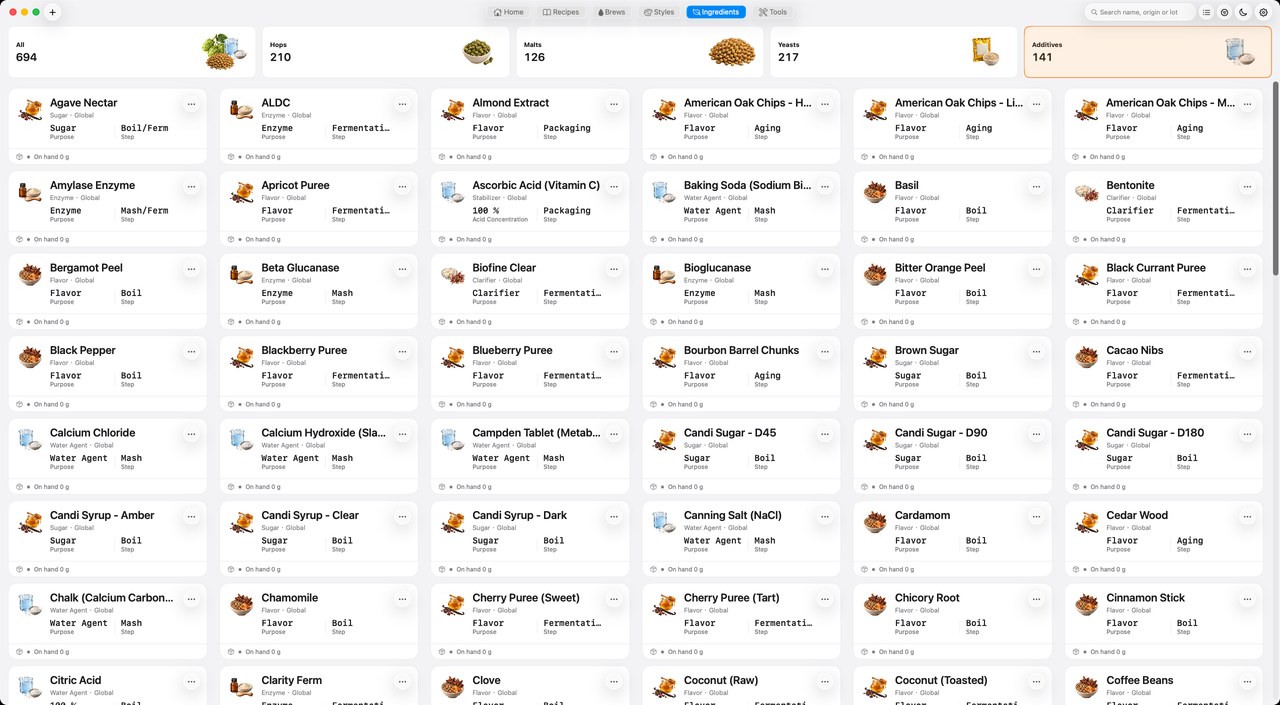Select the Additives category card
This screenshot has height=705, width=1280.
[x=1148, y=52]
